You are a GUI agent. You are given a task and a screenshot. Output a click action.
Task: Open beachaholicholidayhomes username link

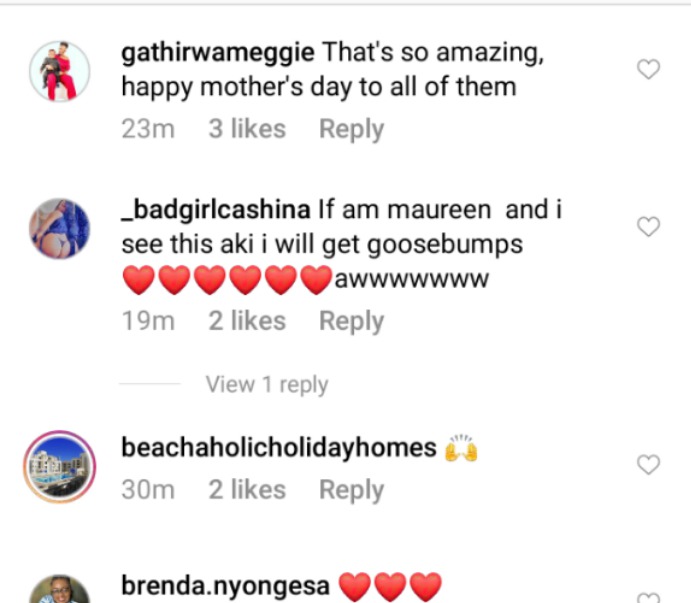279,447
